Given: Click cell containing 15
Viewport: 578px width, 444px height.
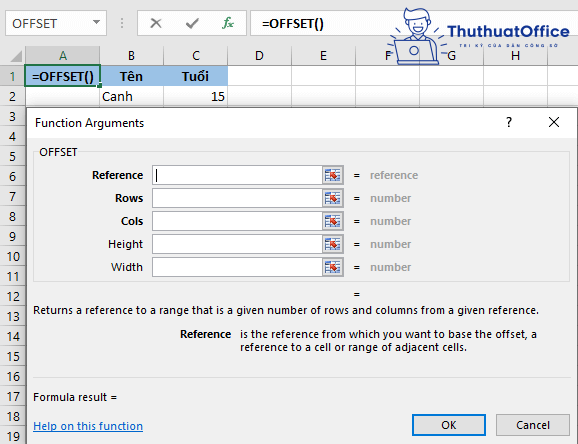Looking at the screenshot, I should [196, 96].
